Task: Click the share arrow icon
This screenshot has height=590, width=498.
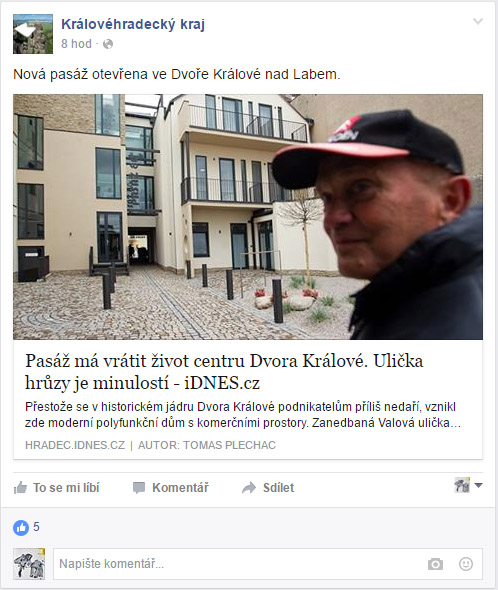Action: [249, 488]
